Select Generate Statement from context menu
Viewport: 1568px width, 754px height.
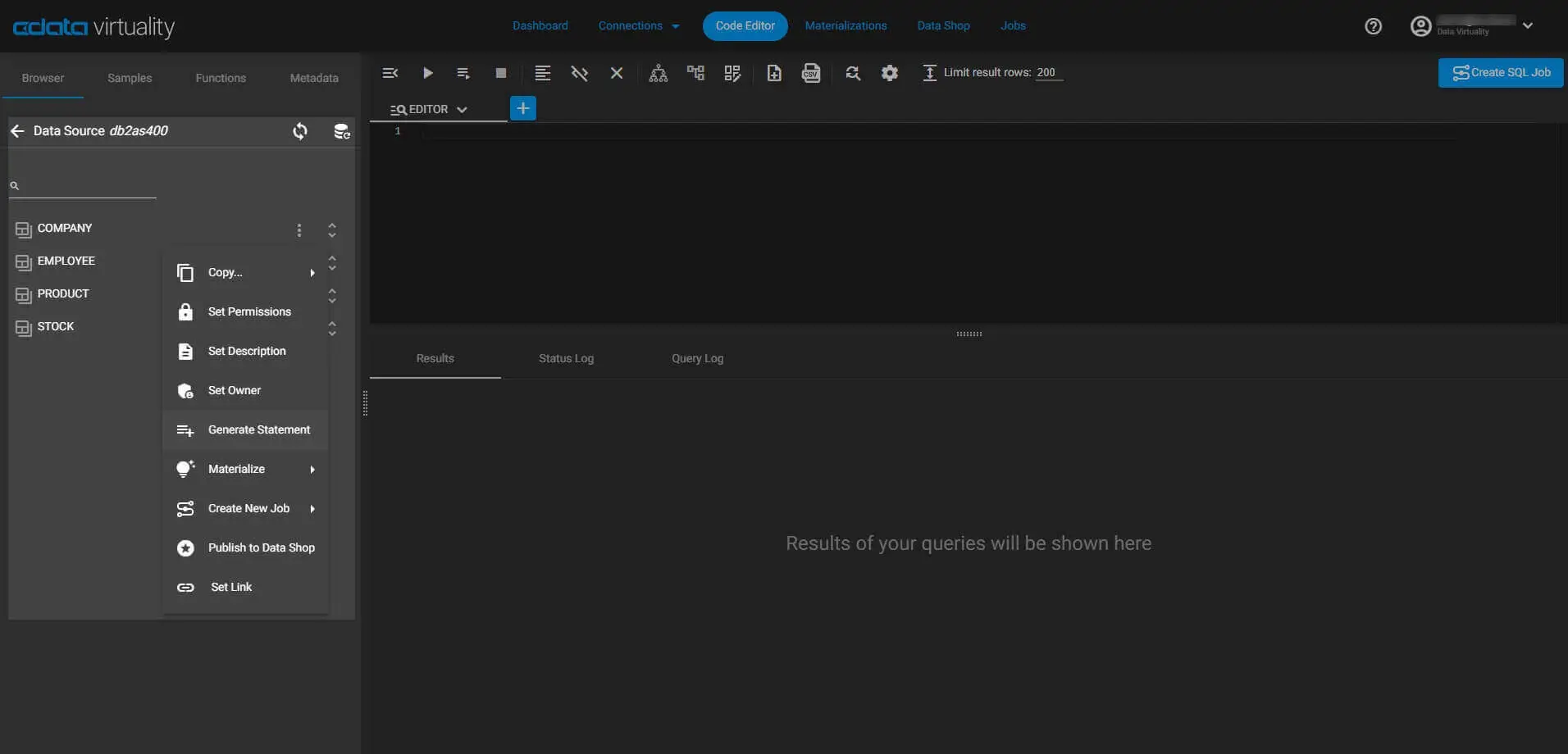(258, 429)
